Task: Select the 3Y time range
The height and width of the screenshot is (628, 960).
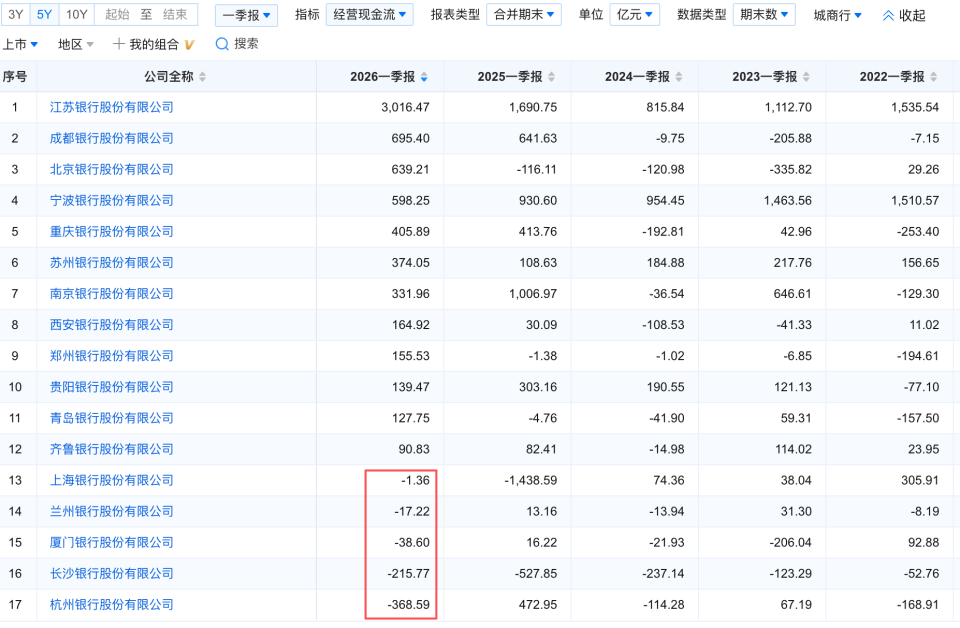Action: coord(15,15)
